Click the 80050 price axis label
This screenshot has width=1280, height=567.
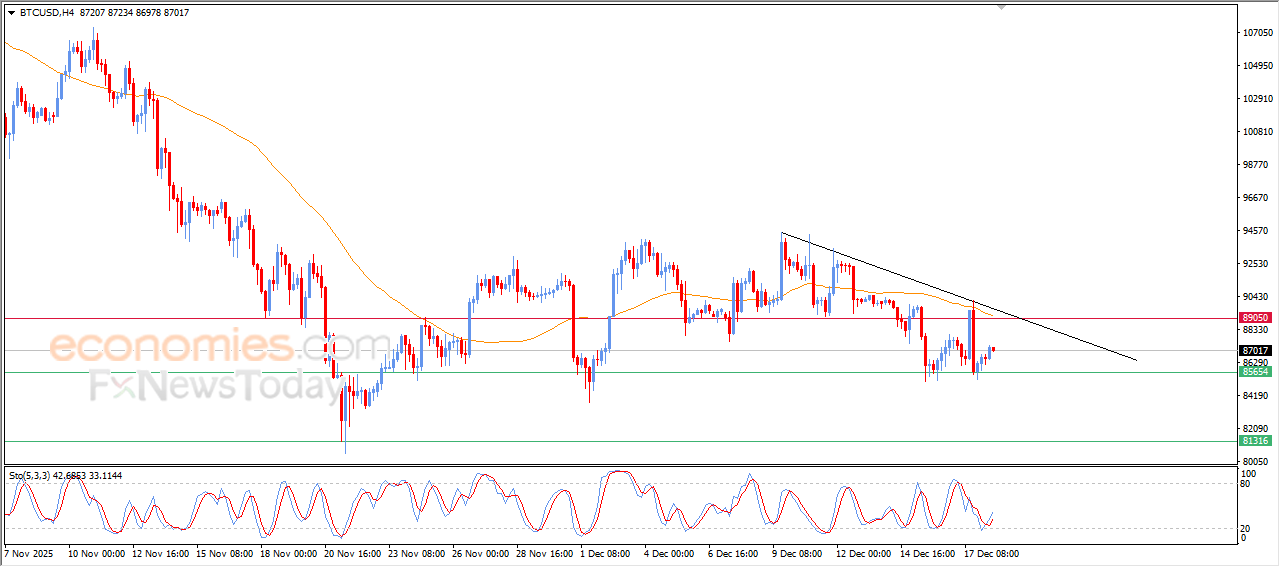pyautogui.click(x=1257, y=461)
